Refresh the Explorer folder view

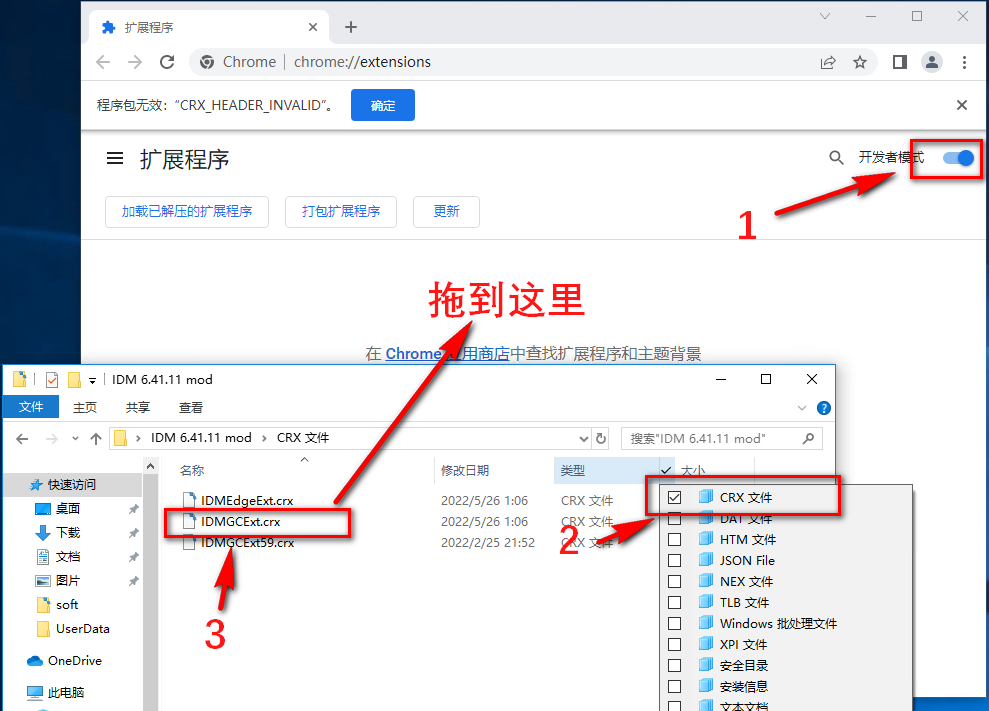tap(601, 438)
